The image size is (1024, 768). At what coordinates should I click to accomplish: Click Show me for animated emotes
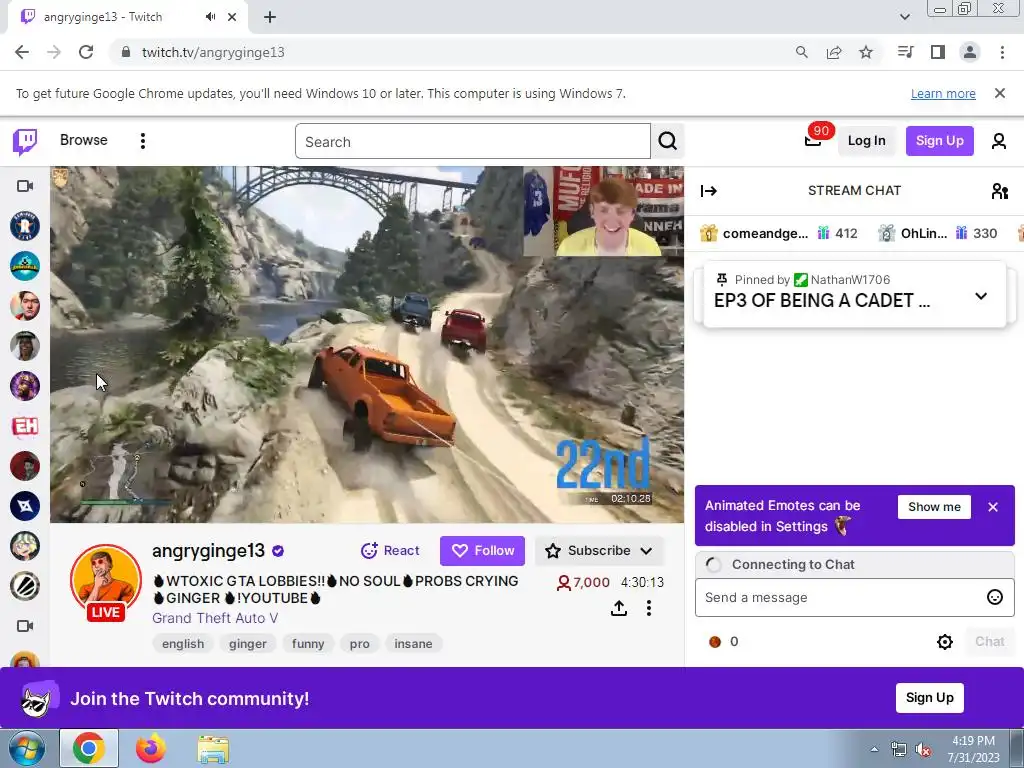[934, 507]
